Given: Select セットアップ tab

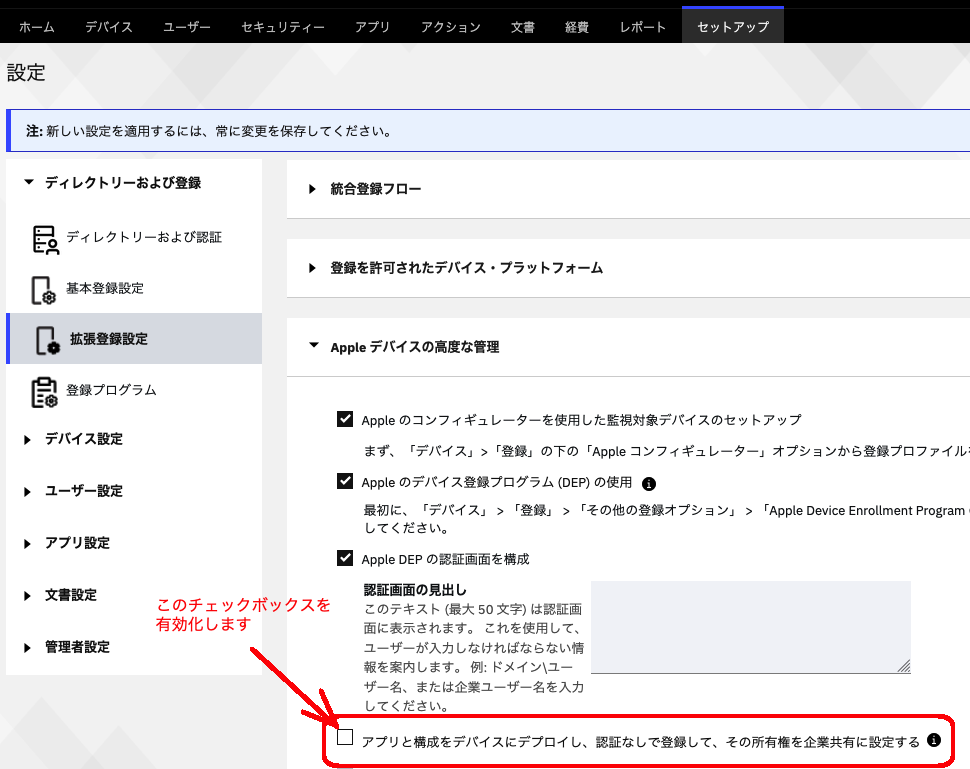Looking at the screenshot, I should 733,26.
